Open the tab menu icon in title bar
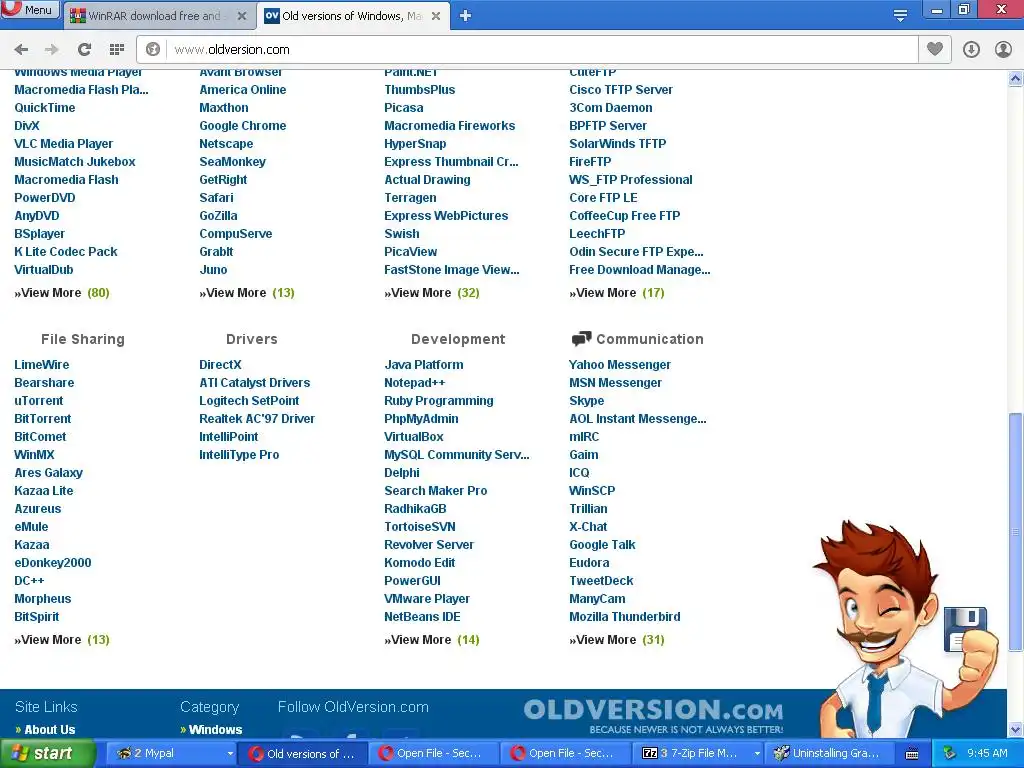The height and width of the screenshot is (768, 1024). (x=900, y=15)
